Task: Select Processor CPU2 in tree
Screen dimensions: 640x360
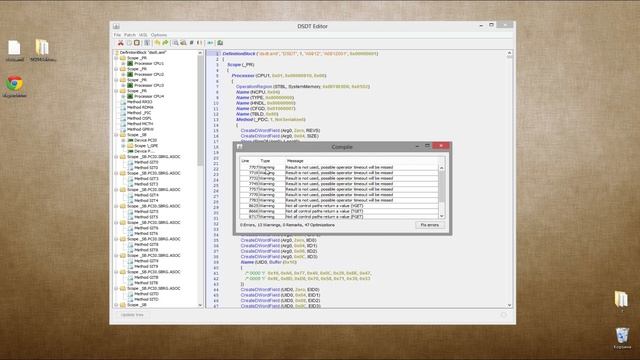Action: tap(149, 75)
